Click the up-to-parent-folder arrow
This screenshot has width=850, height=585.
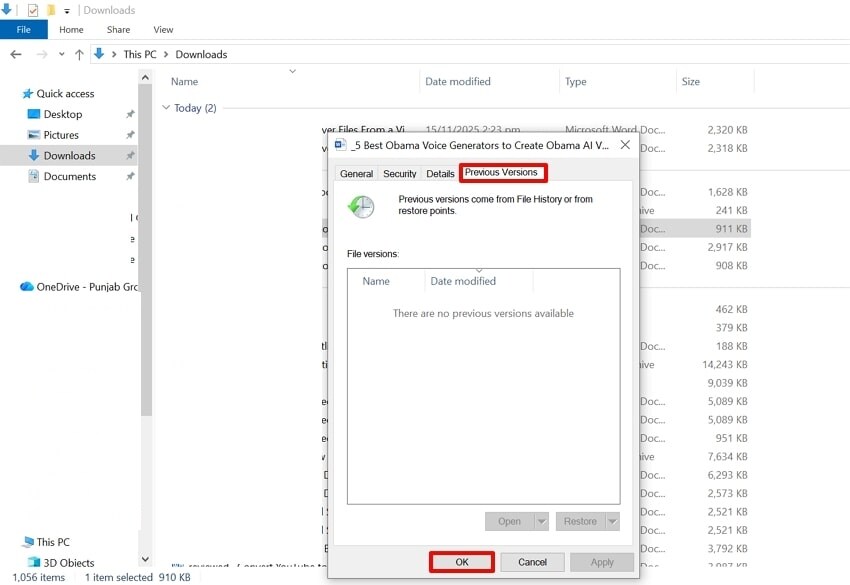78,53
